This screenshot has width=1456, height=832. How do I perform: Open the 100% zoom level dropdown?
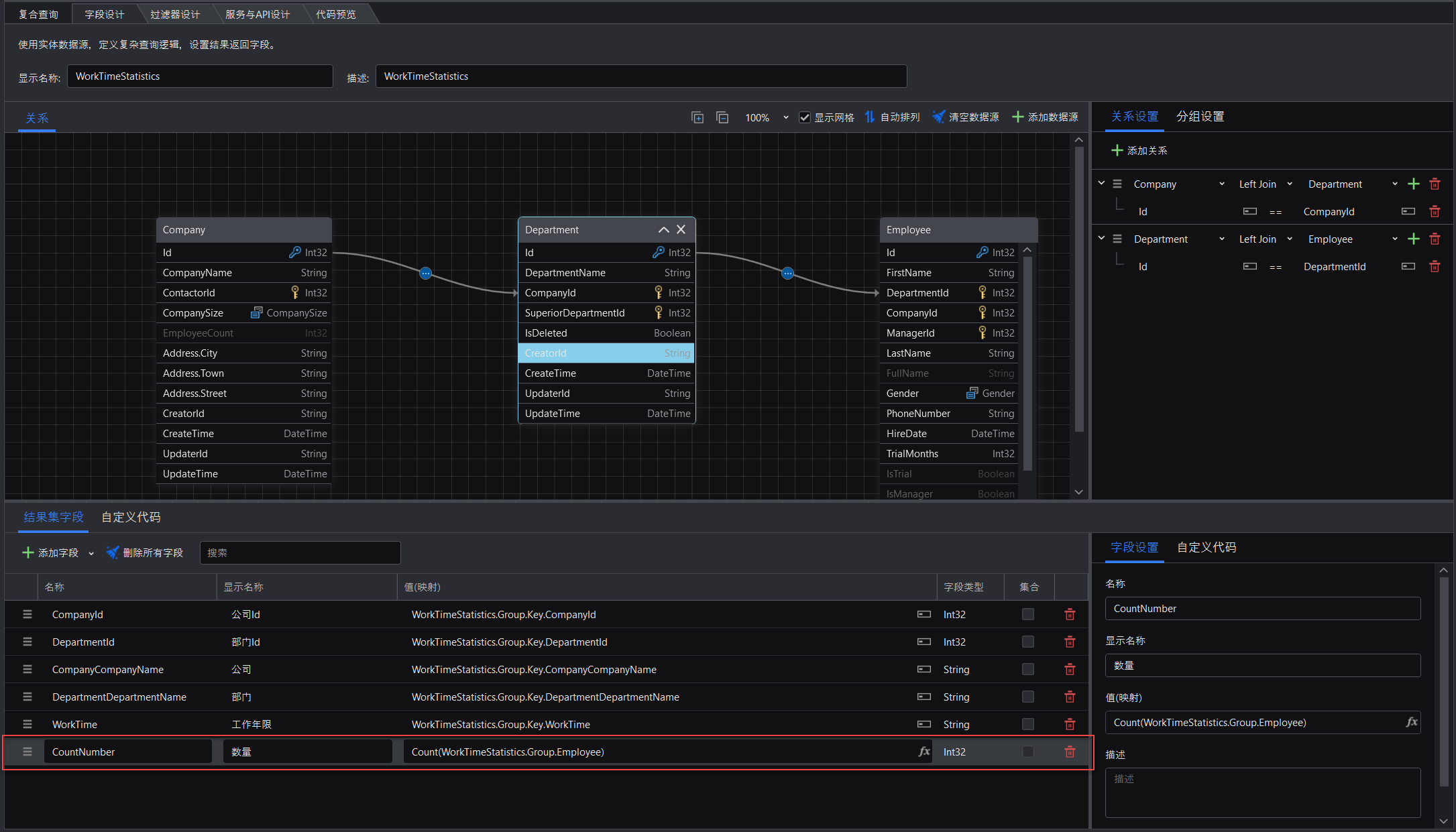coord(786,117)
